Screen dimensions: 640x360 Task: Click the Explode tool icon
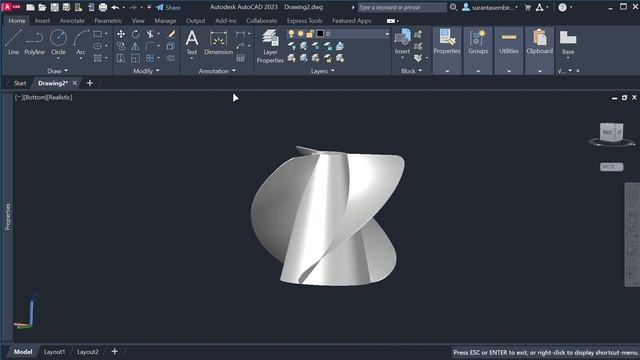pos(171,46)
